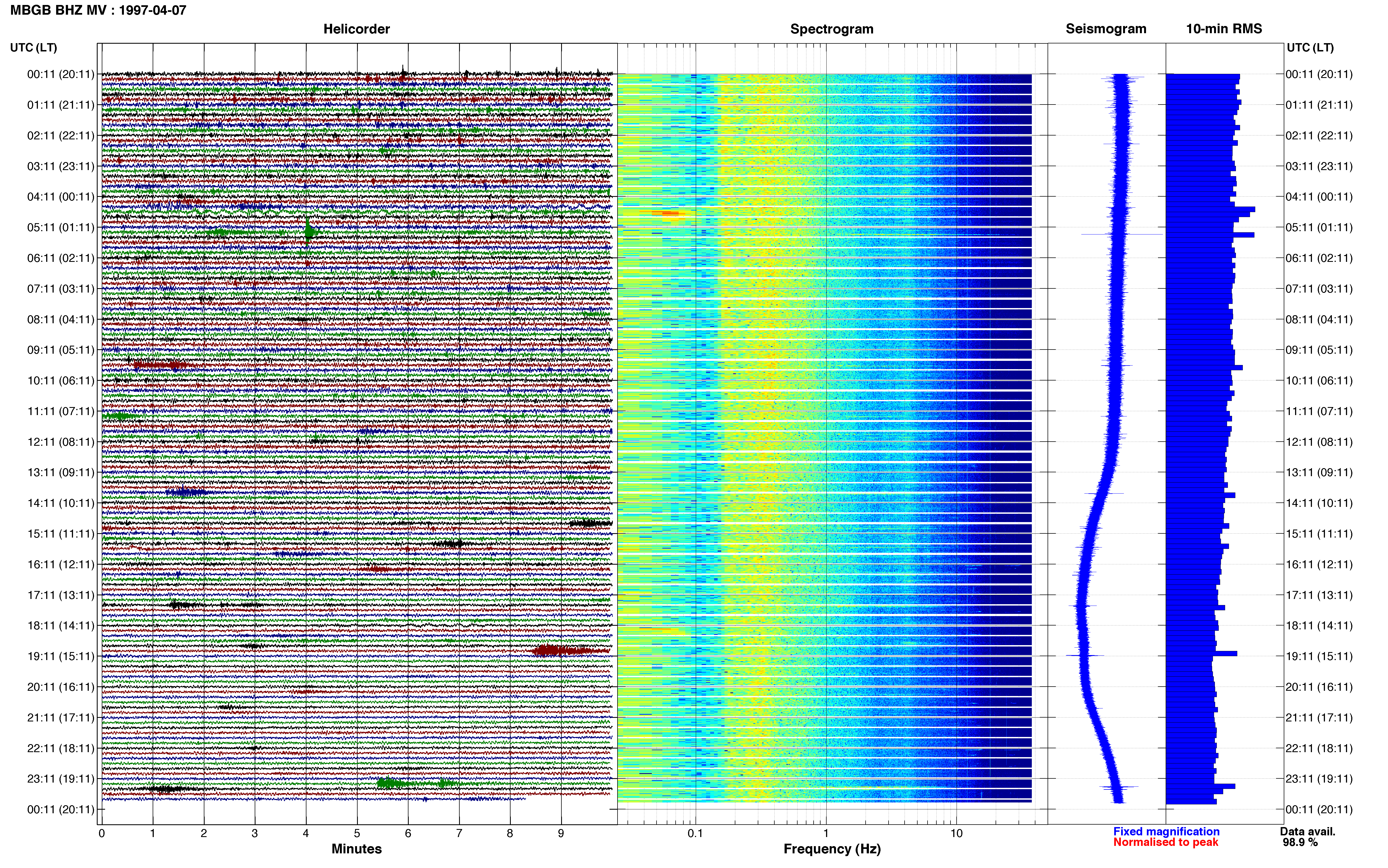Click the '0.1' frequency tick label
The width and height of the screenshot is (1388, 868).
click(x=695, y=833)
